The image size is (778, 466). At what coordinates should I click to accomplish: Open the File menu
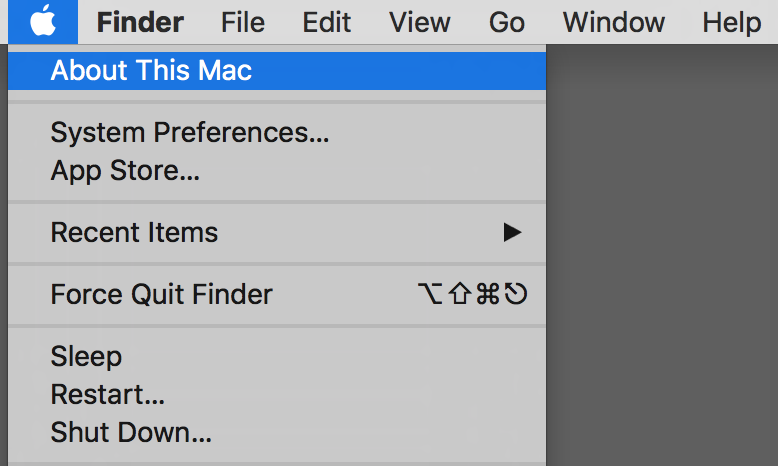243,22
